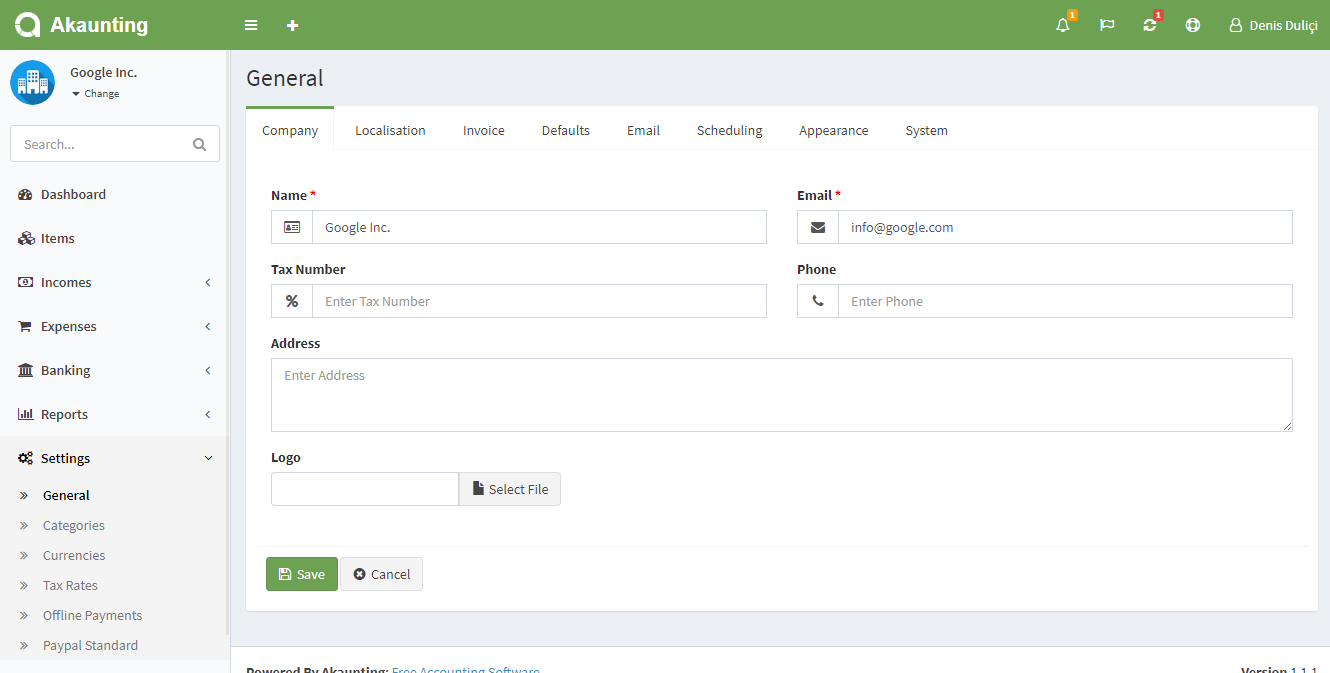Click the General page heading

[285, 78]
